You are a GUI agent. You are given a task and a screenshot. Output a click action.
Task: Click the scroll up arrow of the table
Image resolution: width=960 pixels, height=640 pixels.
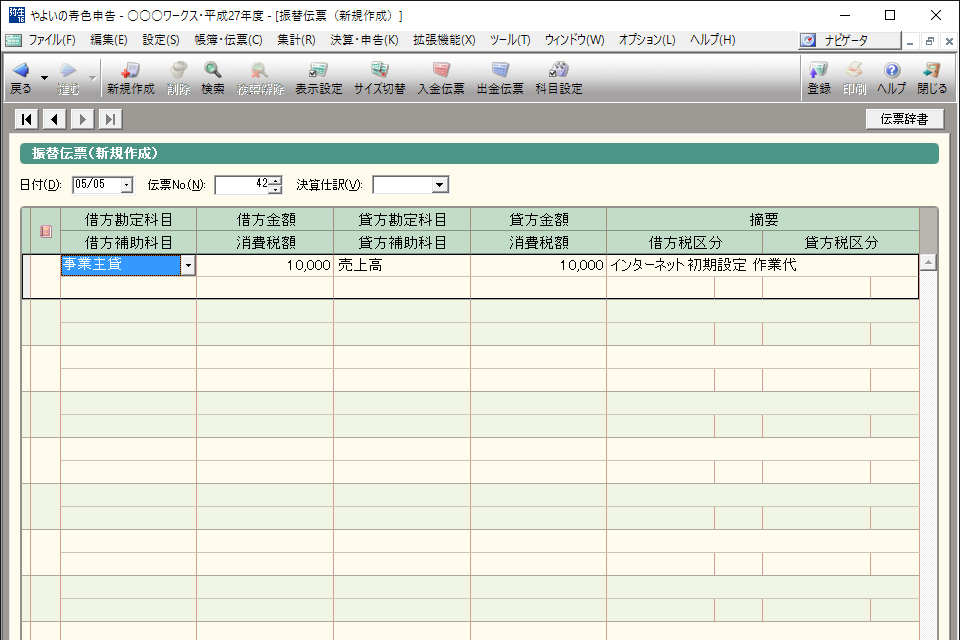coord(928,263)
